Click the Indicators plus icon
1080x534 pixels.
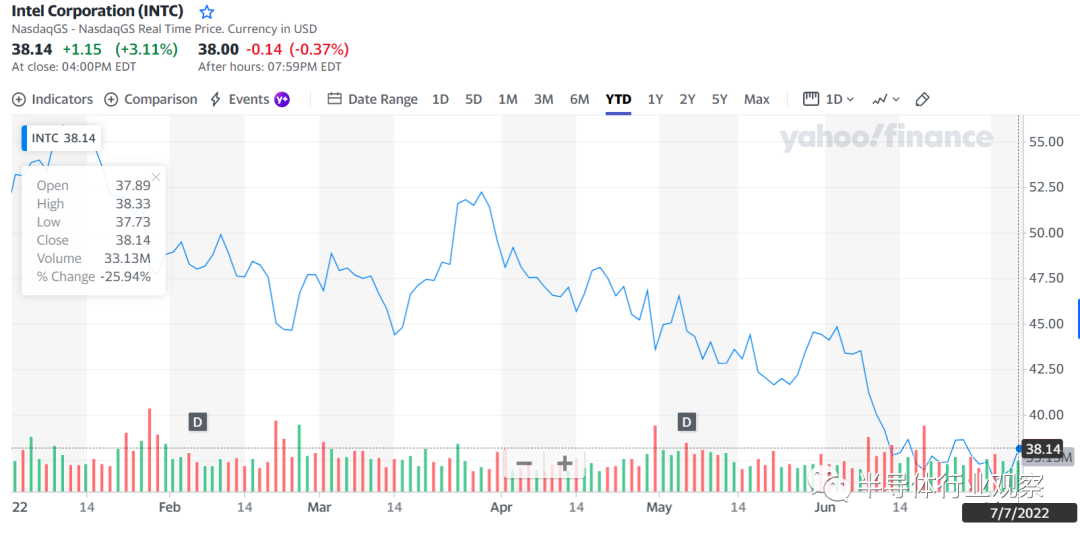coord(19,99)
